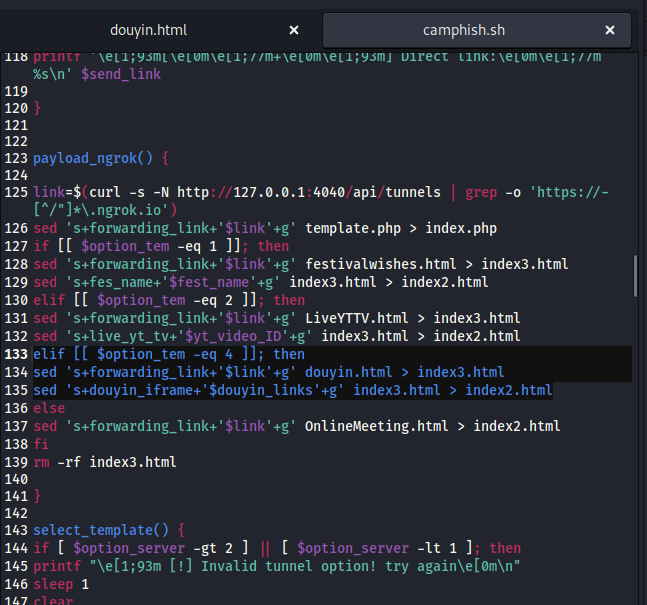
Task: Click template.php on line 126
Action: point(352,228)
